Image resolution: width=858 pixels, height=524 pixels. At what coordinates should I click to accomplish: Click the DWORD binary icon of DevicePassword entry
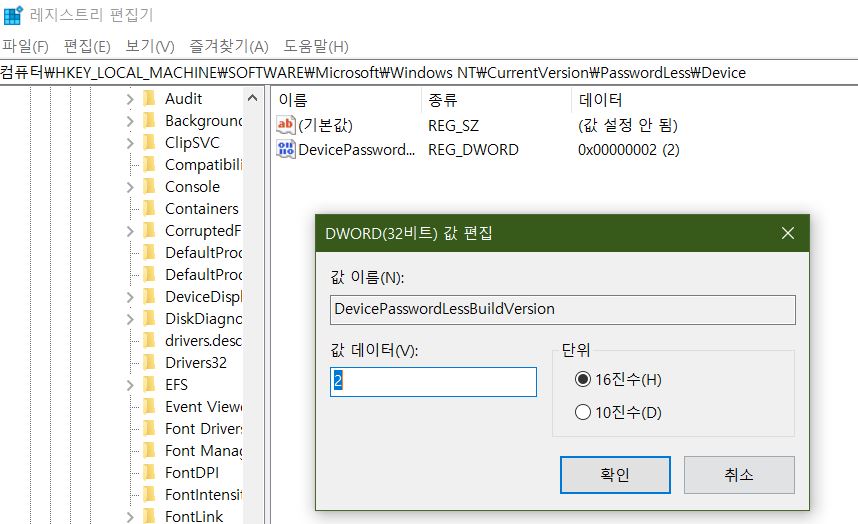click(x=286, y=149)
